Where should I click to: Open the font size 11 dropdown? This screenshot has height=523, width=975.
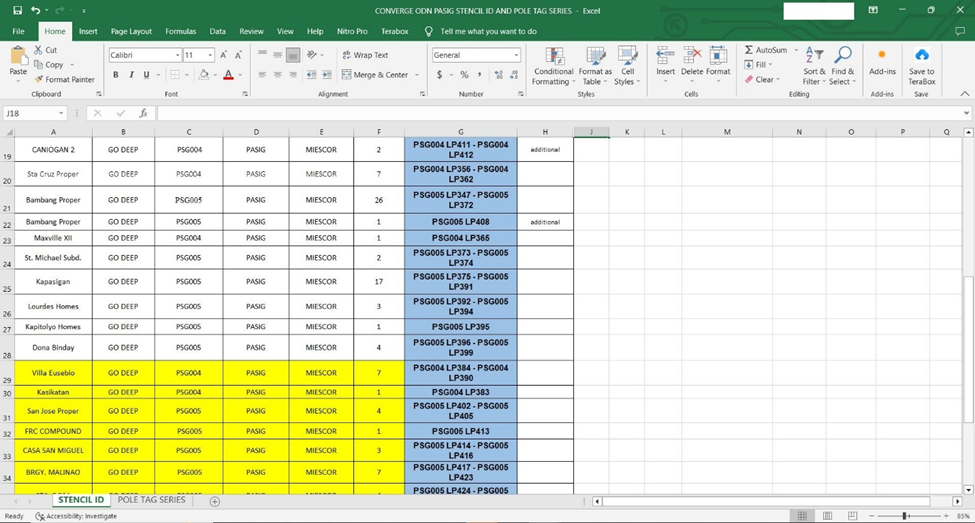210,55
